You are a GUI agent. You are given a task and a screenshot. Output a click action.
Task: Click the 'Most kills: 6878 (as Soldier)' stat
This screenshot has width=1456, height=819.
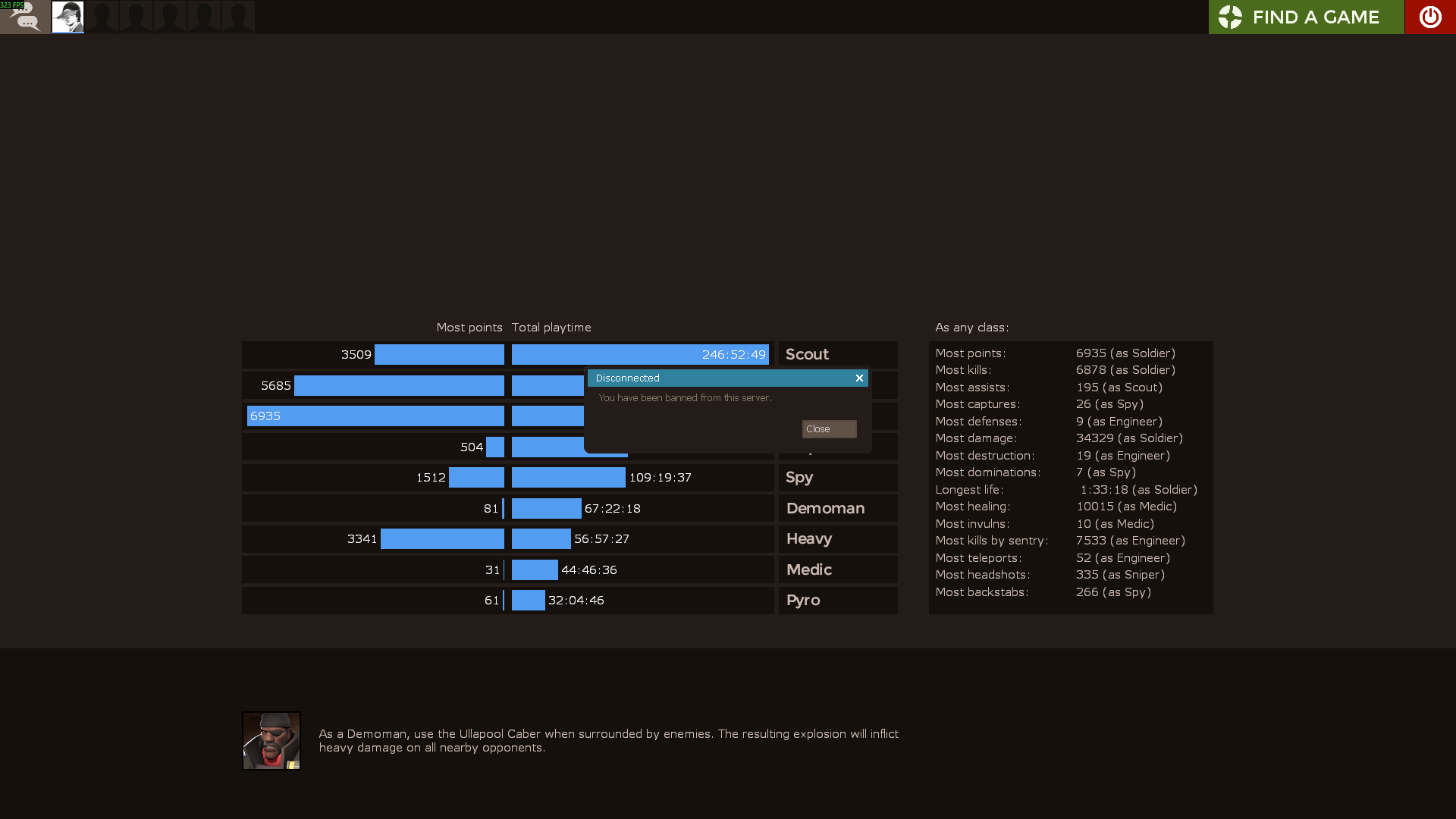(1056, 370)
